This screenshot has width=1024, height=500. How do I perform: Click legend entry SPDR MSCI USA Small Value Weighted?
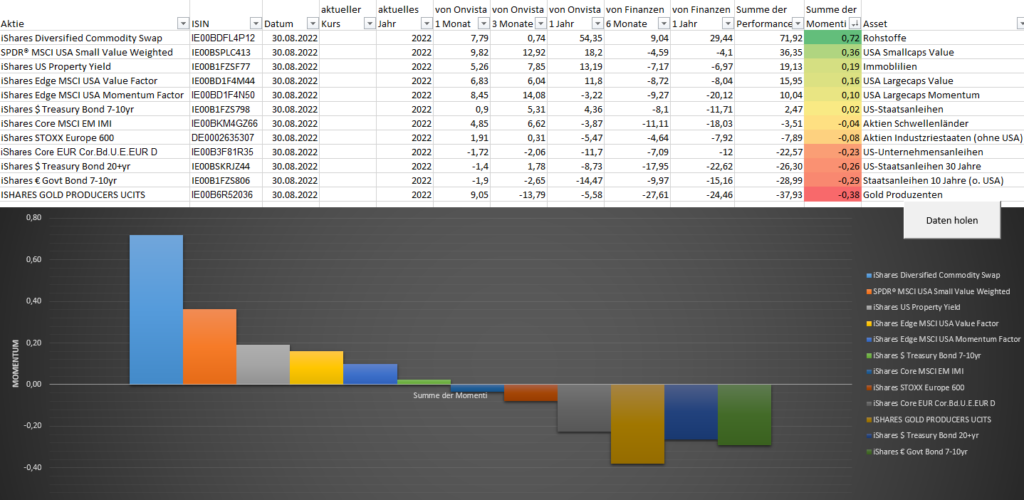click(x=938, y=291)
